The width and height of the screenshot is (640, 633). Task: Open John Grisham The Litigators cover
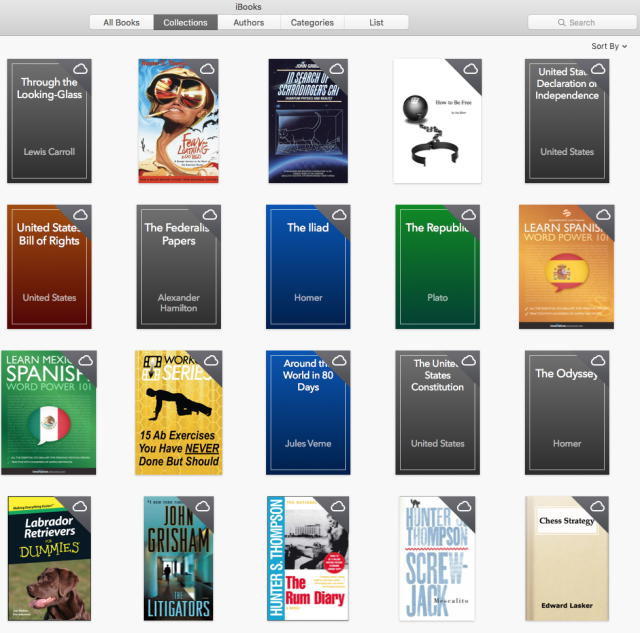coord(179,558)
